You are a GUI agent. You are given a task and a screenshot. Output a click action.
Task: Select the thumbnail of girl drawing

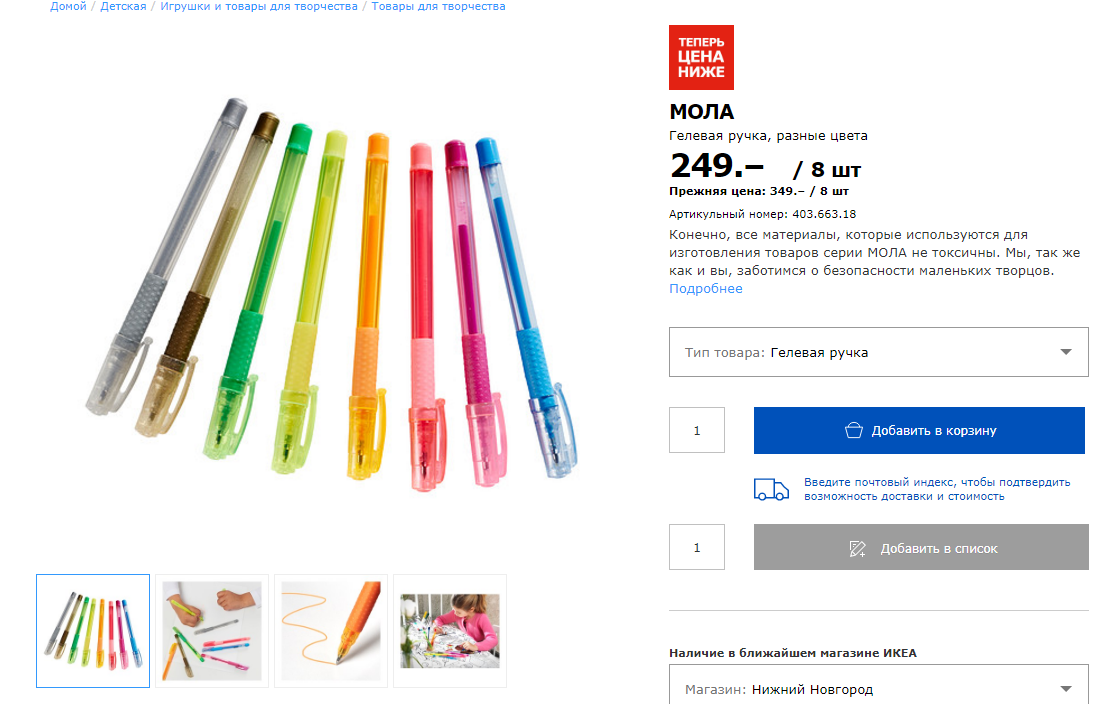pyautogui.click(x=450, y=631)
